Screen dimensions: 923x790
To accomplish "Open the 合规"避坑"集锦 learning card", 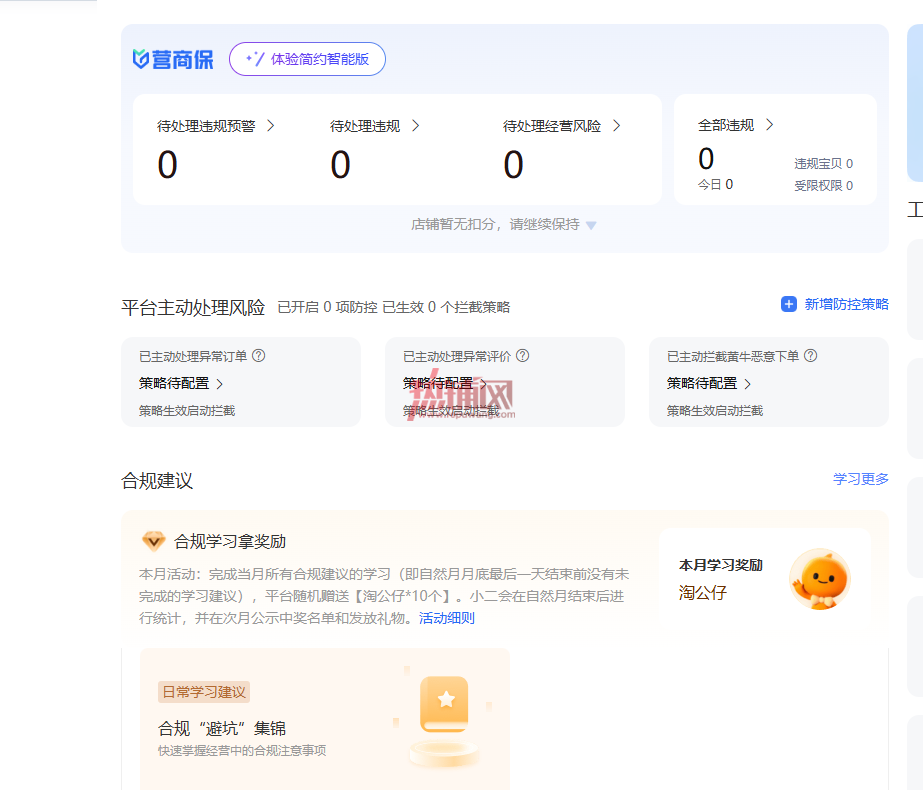I will coord(325,718).
